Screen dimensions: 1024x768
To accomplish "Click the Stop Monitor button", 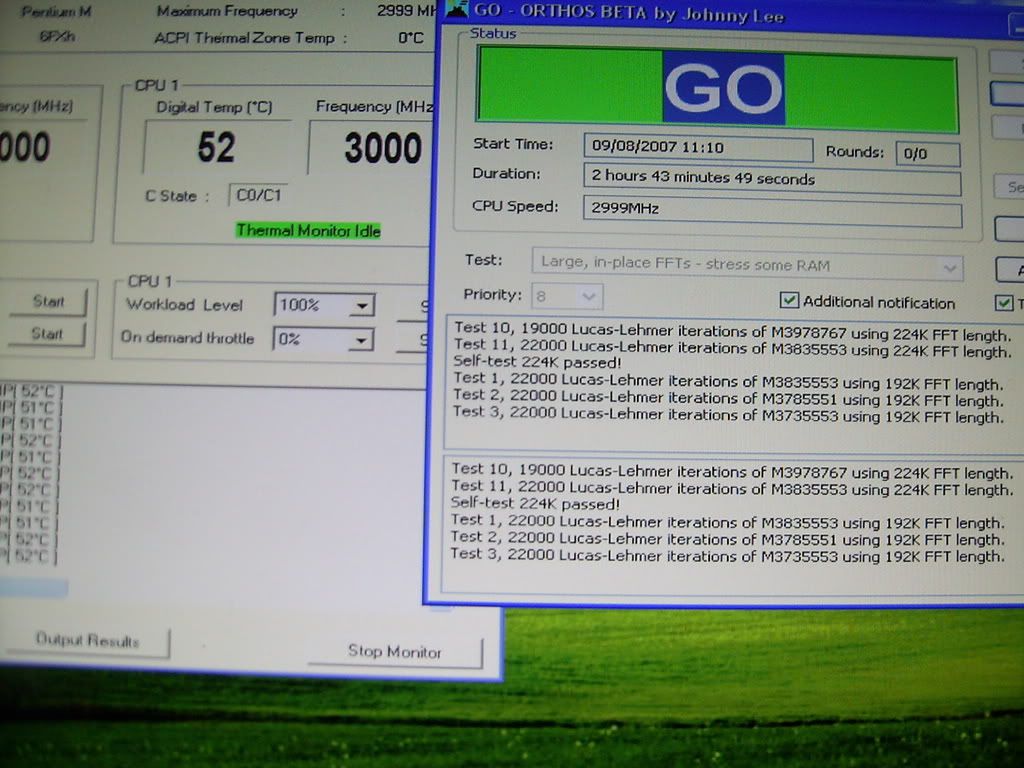I will pos(395,651).
